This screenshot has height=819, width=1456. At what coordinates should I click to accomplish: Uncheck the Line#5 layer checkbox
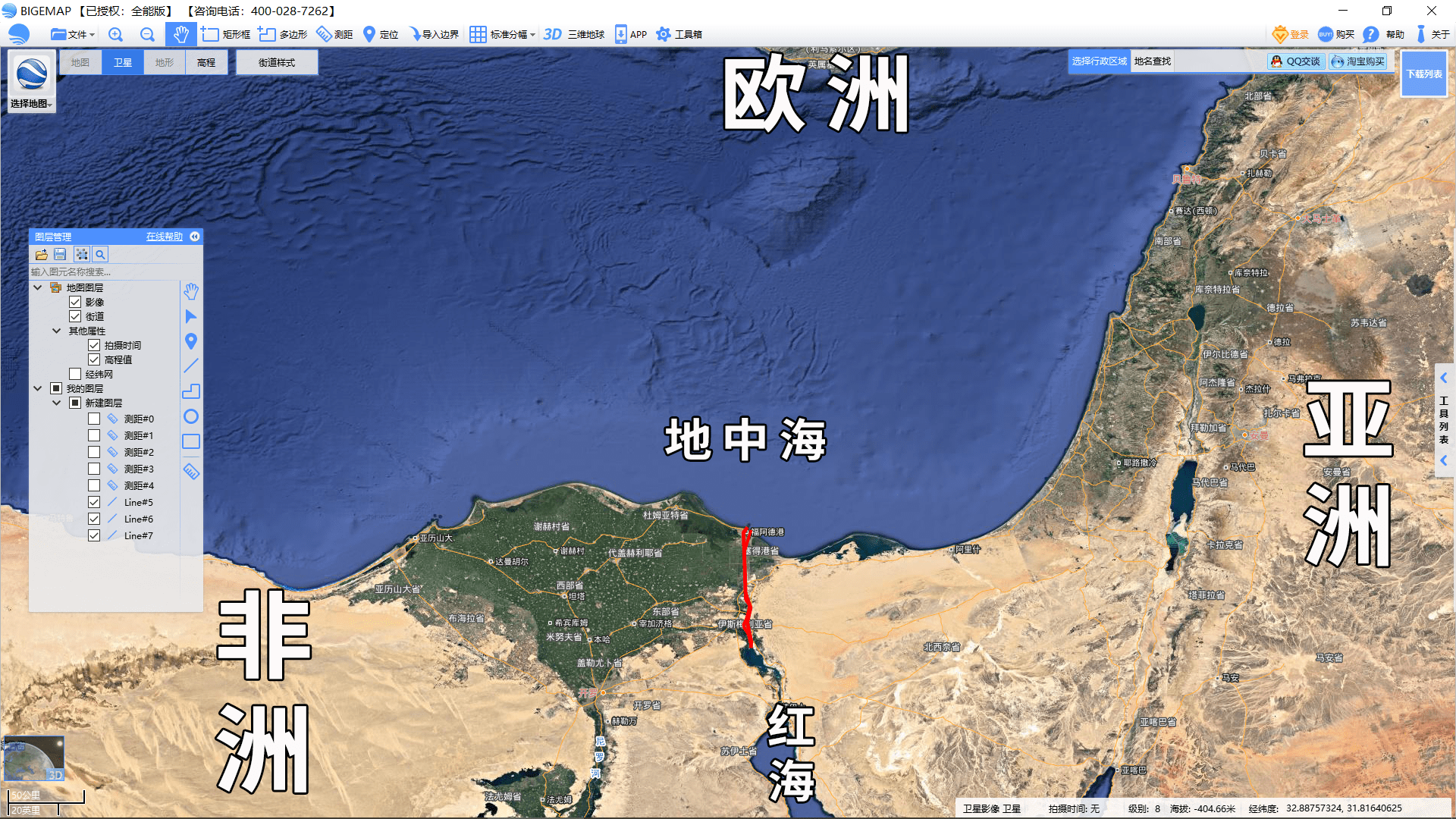coord(94,502)
